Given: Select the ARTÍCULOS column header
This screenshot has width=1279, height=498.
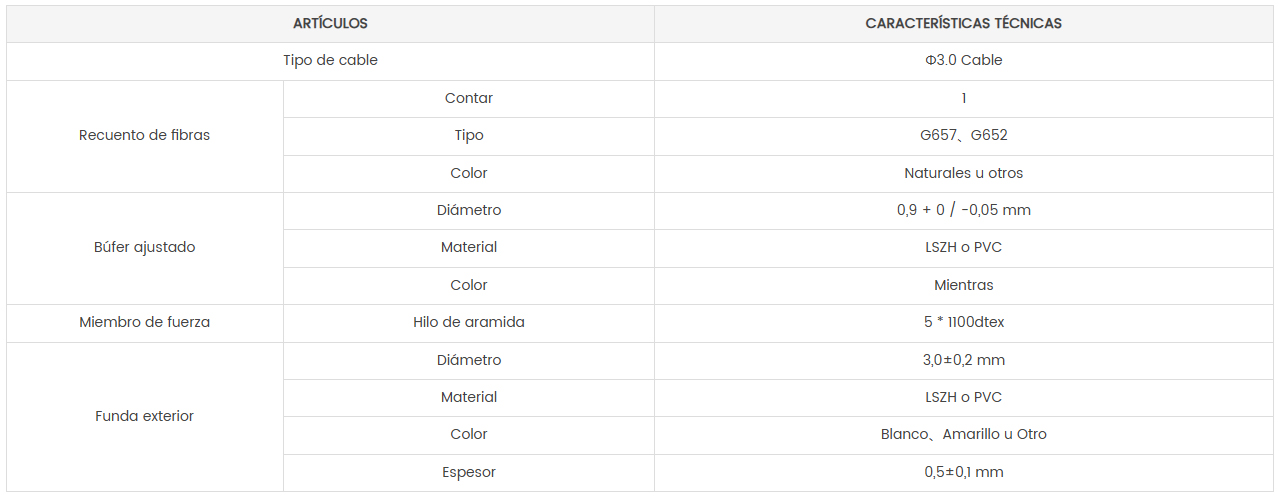Looking at the screenshot, I should pos(330,23).
